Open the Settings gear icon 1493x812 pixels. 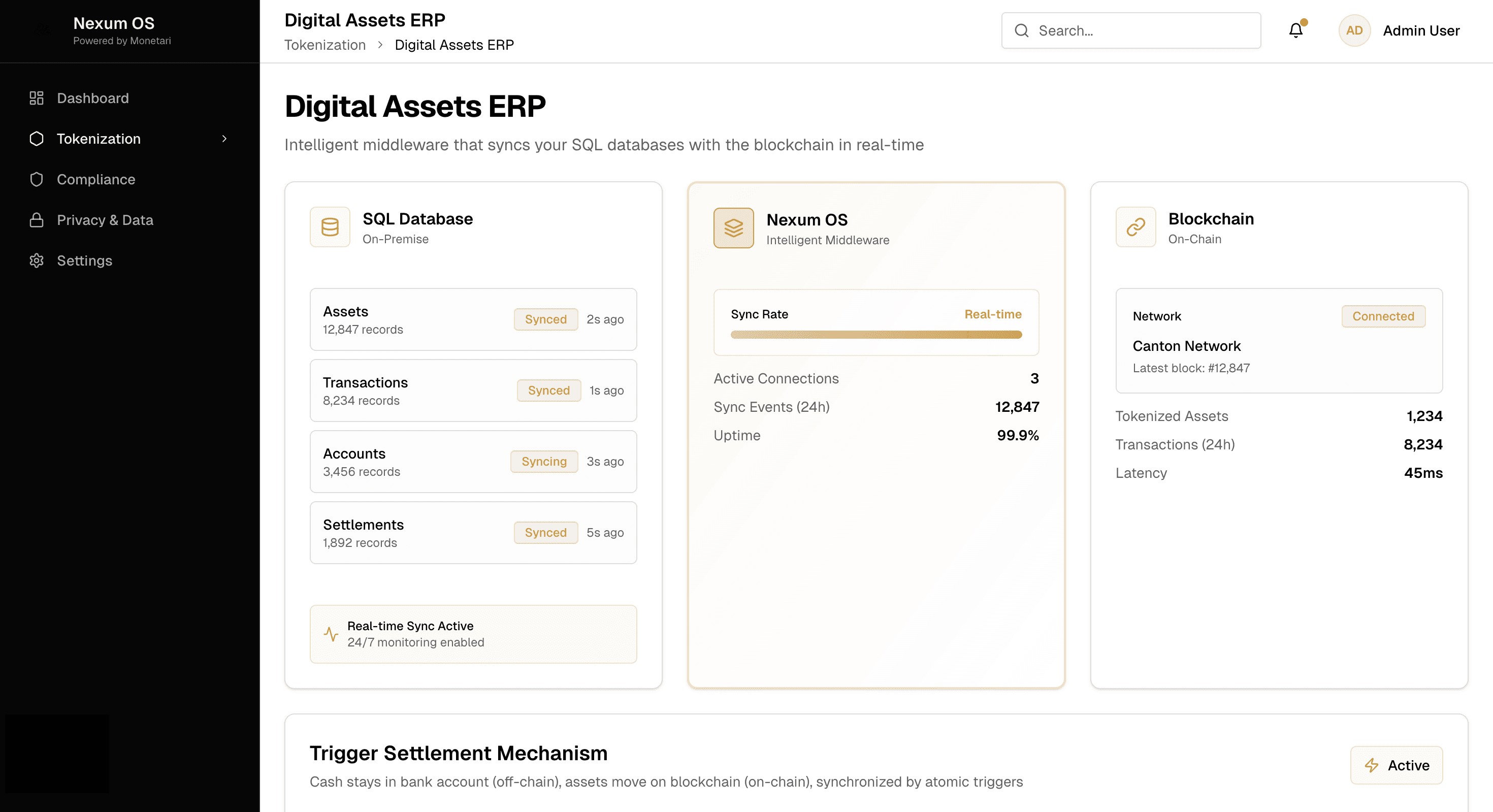(x=36, y=260)
